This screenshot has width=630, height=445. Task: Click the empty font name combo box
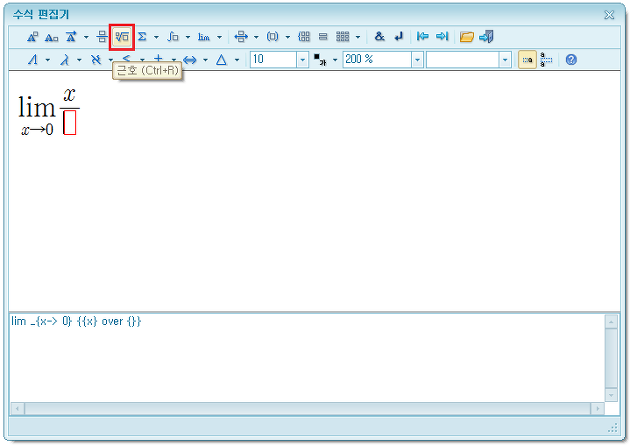(x=462, y=60)
